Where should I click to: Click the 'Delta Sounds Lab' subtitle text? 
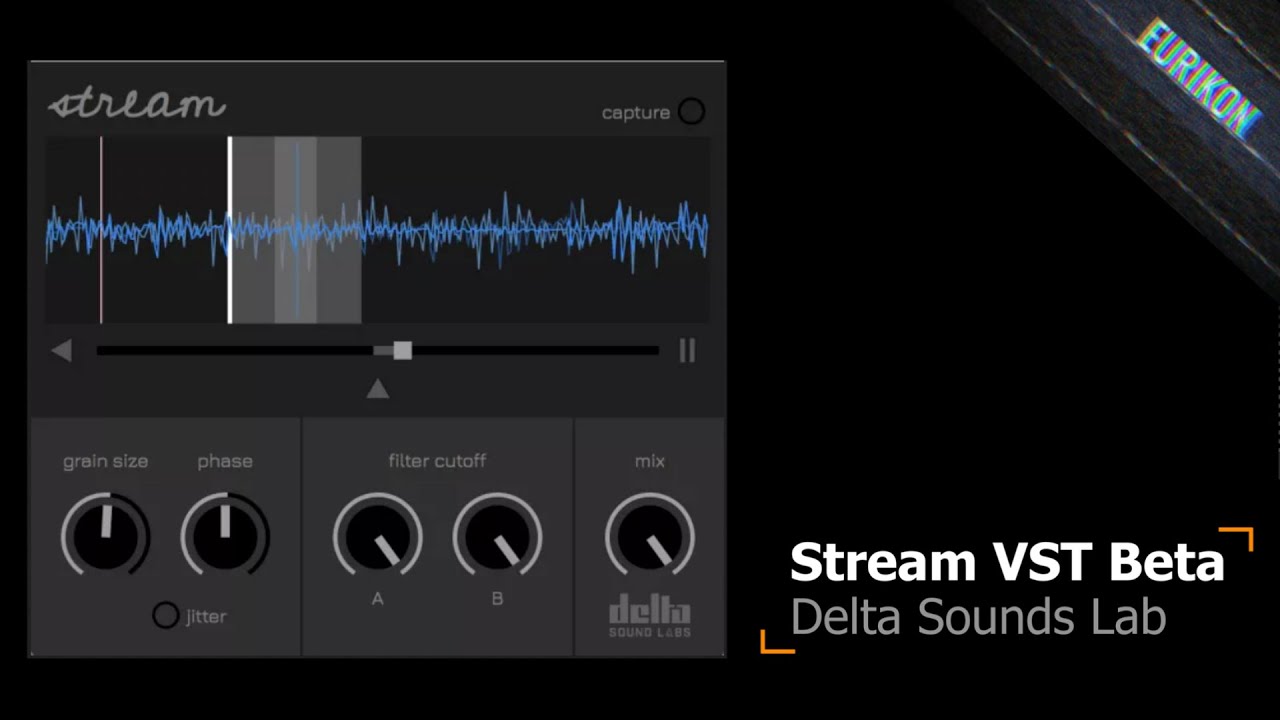978,617
